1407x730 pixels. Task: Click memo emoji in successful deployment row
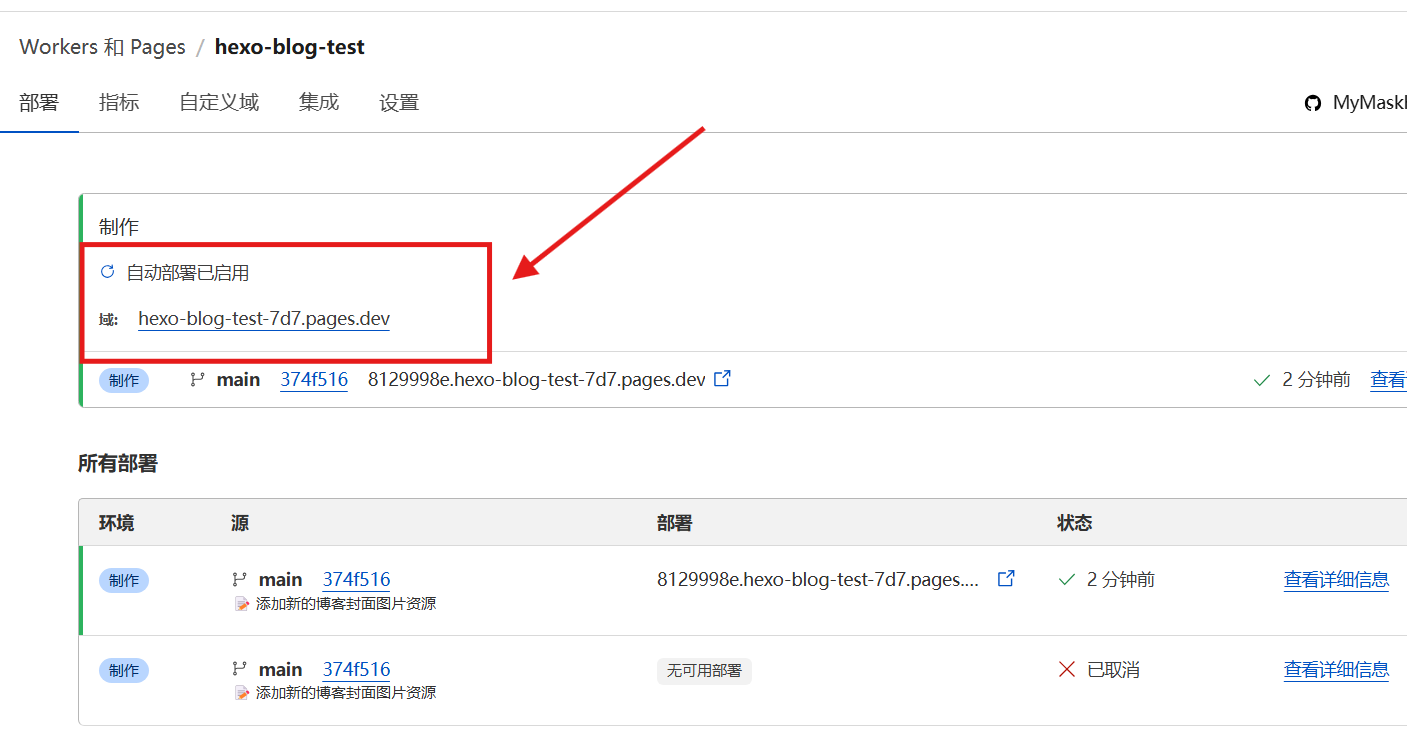coord(241,604)
